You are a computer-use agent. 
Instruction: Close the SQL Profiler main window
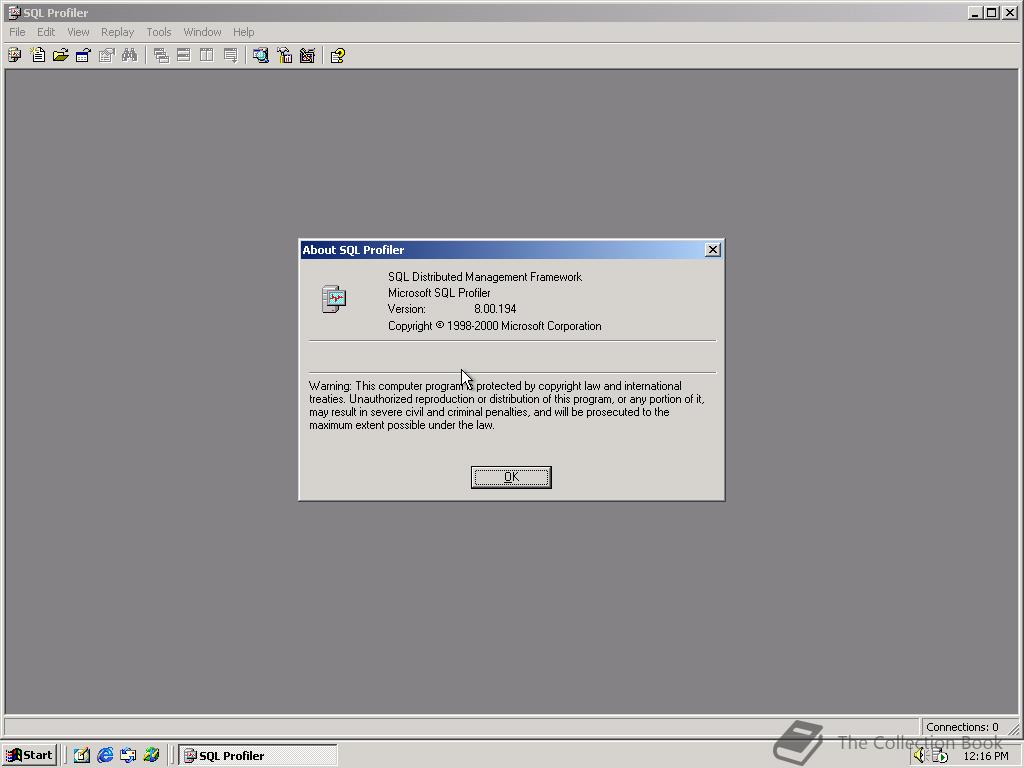pos(1010,12)
